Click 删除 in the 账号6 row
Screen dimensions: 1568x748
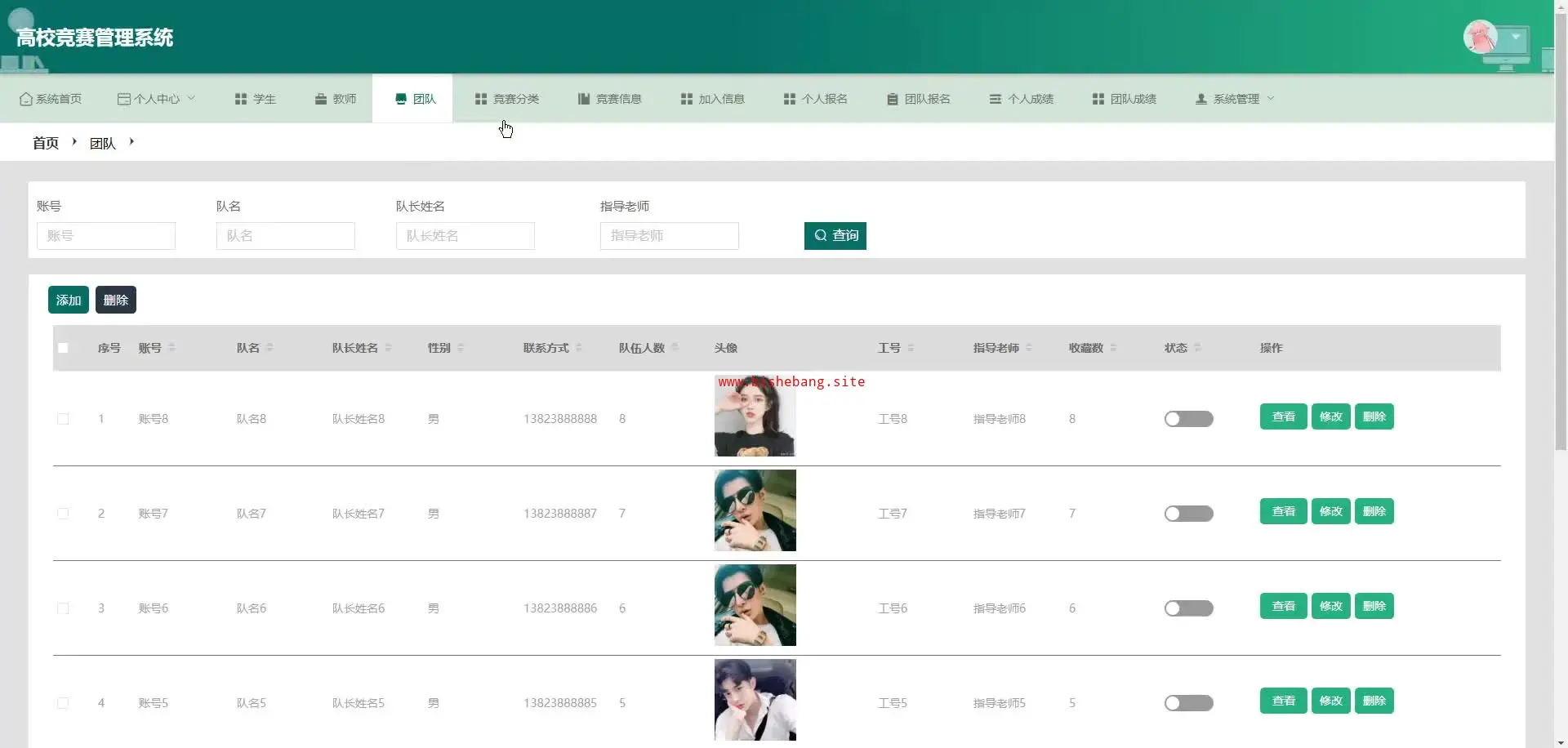[1374, 606]
